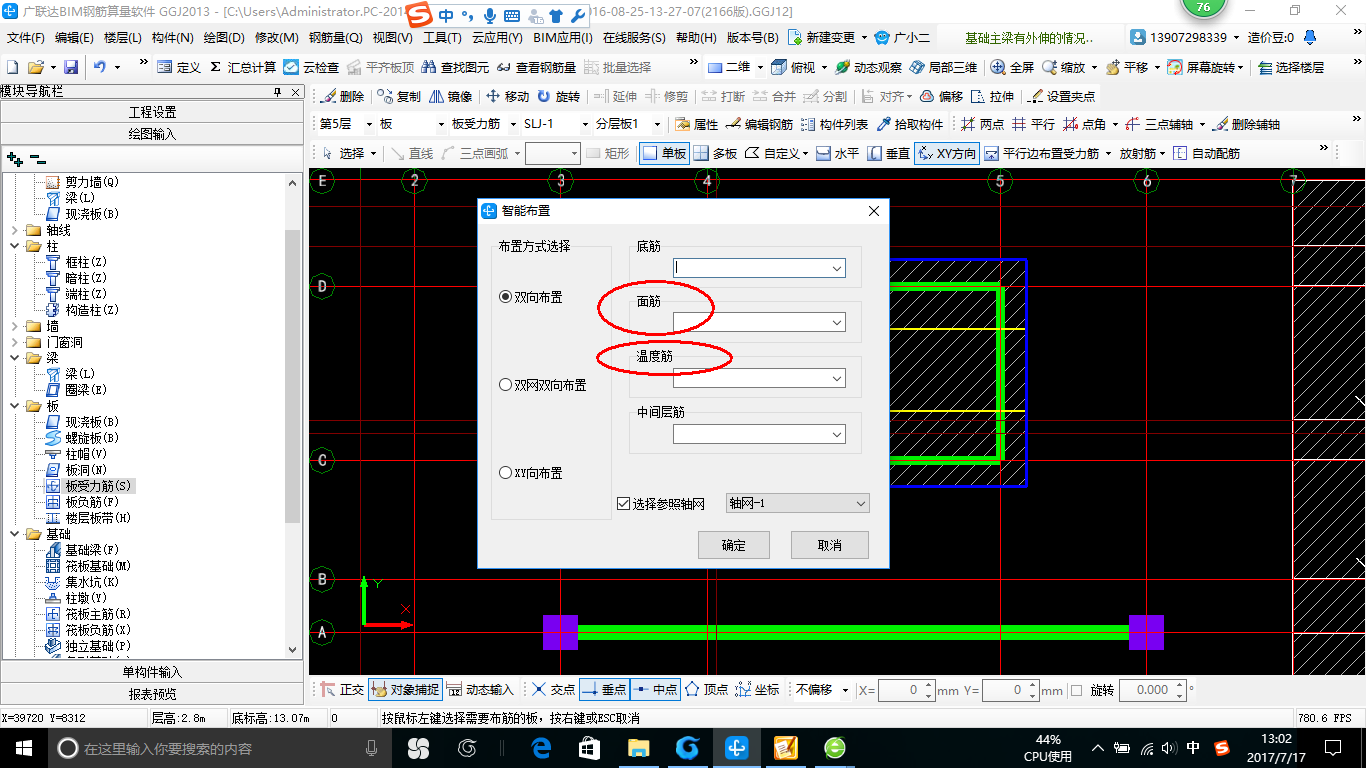Open 报表预览 panel
This screenshot has height=768, width=1366.
152,694
